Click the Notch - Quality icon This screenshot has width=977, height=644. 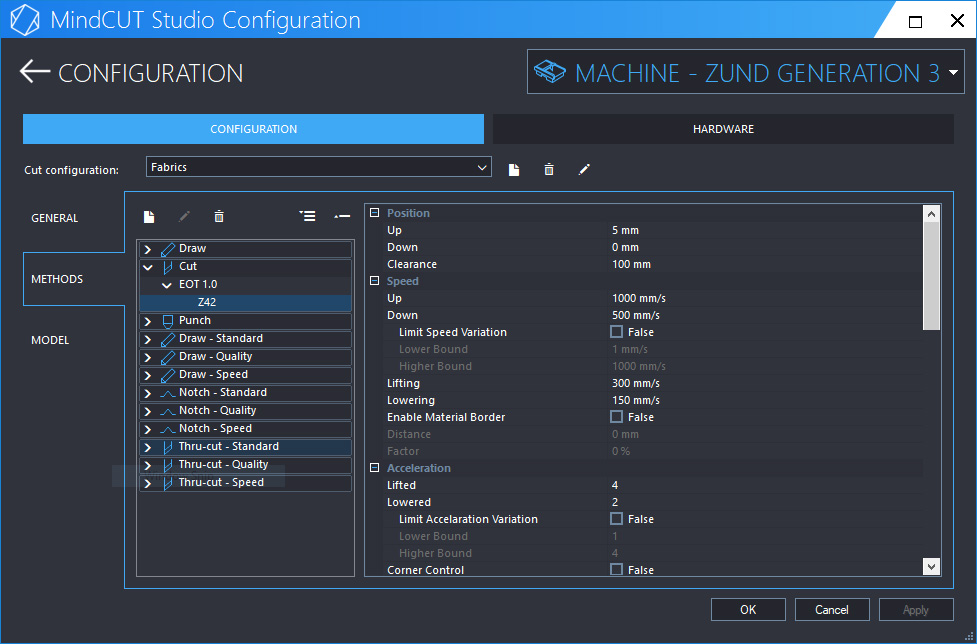coord(168,412)
